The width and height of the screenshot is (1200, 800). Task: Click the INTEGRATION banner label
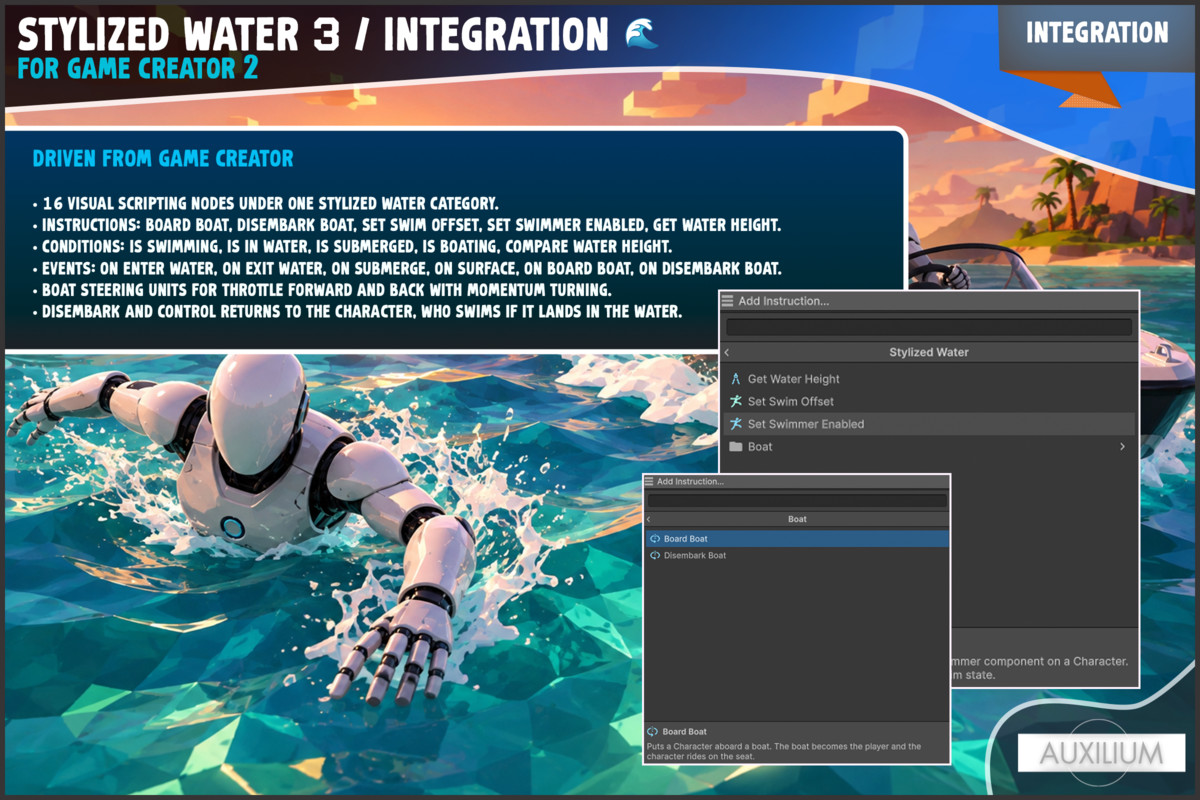coord(1097,33)
